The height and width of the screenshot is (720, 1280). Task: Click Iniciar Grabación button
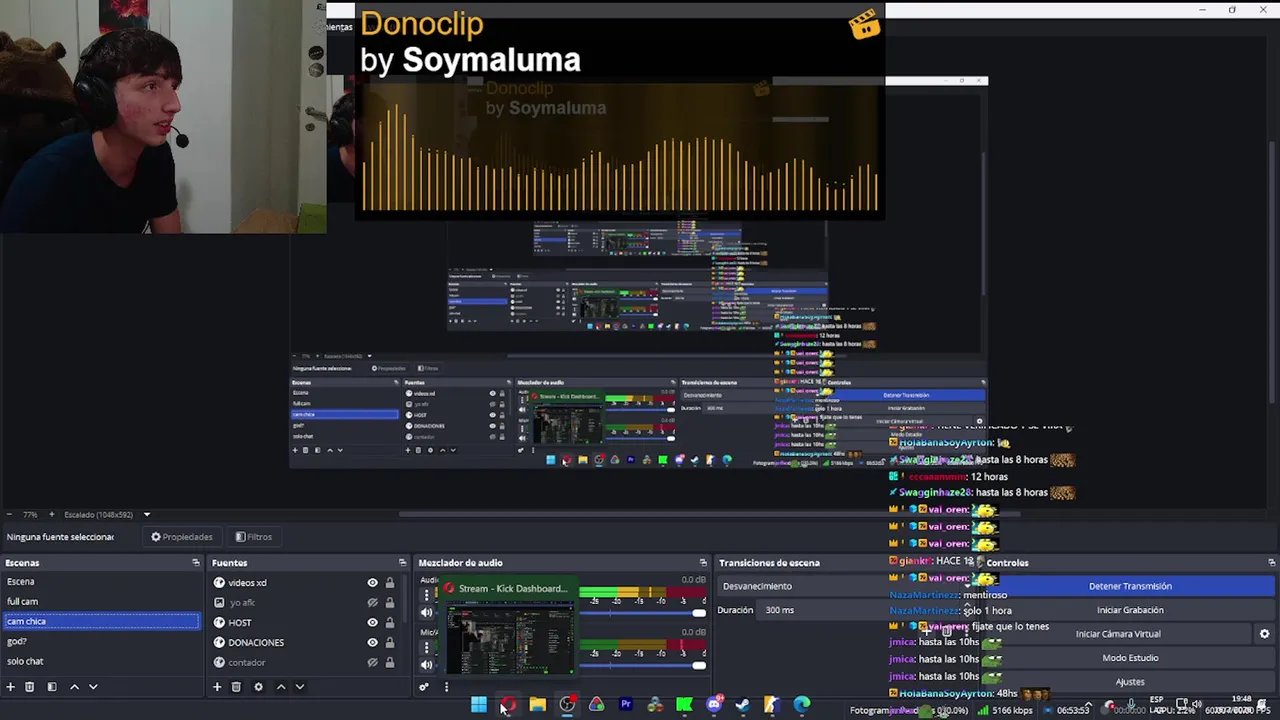[1130, 610]
